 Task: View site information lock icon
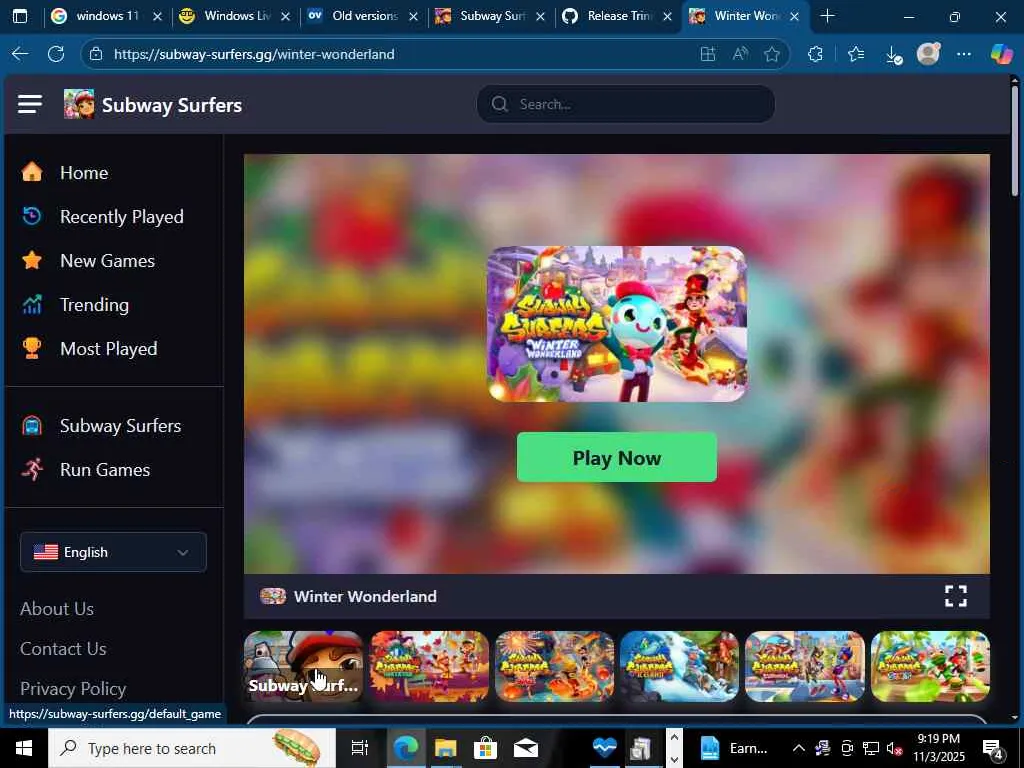96,54
